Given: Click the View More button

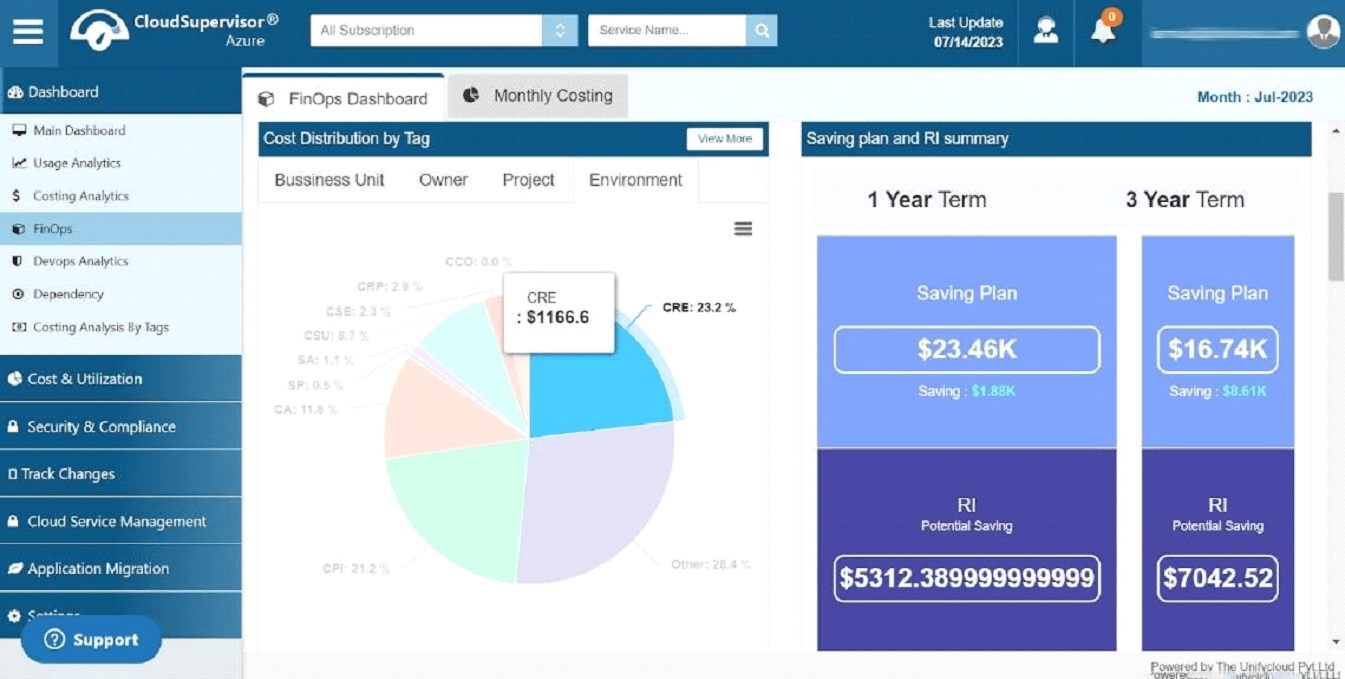Looking at the screenshot, I should pyautogui.click(x=725, y=139).
